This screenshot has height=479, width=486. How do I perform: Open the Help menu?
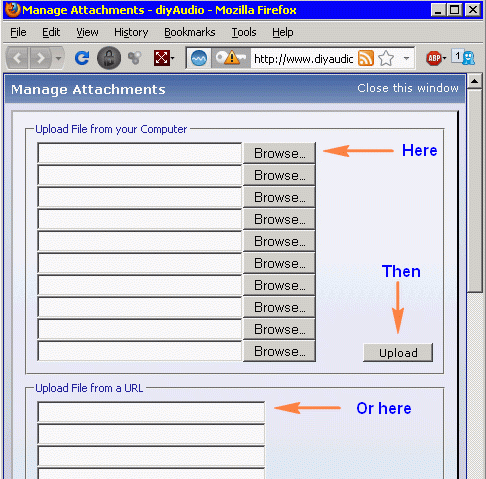[x=283, y=32]
